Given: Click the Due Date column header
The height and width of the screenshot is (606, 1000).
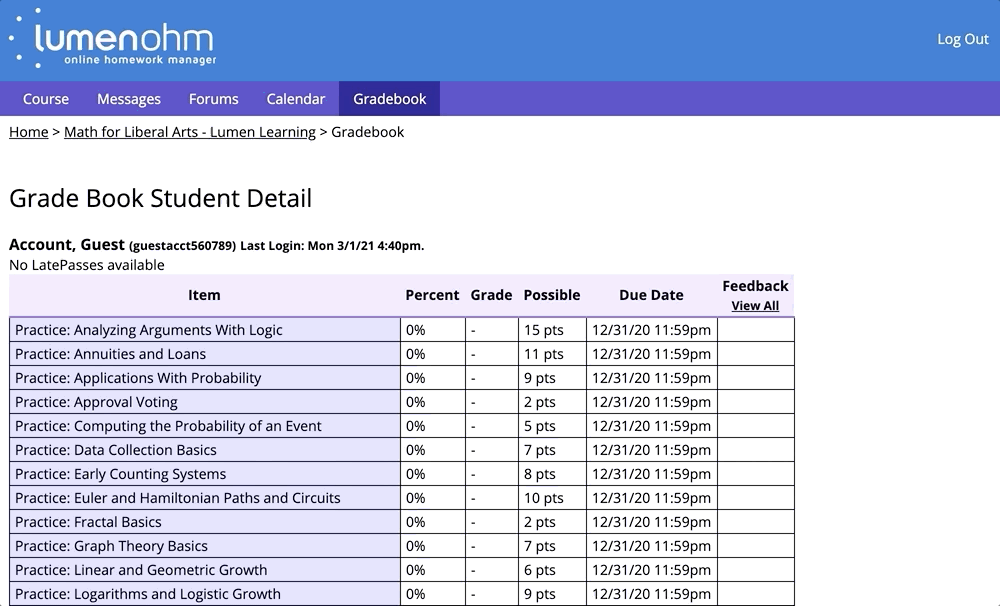Looking at the screenshot, I should tap(651, 295).
